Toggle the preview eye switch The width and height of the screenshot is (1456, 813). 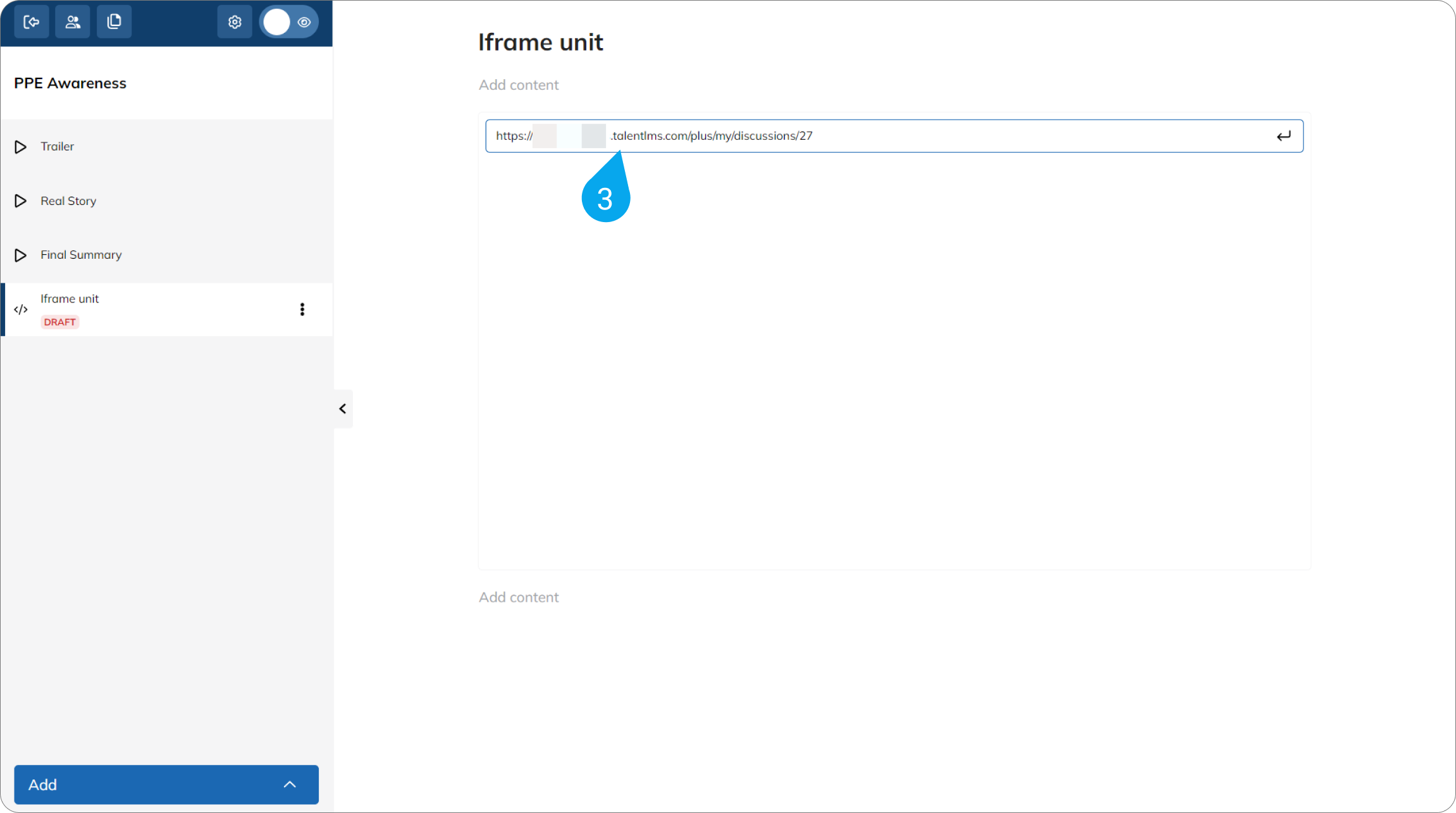(289, 22)
